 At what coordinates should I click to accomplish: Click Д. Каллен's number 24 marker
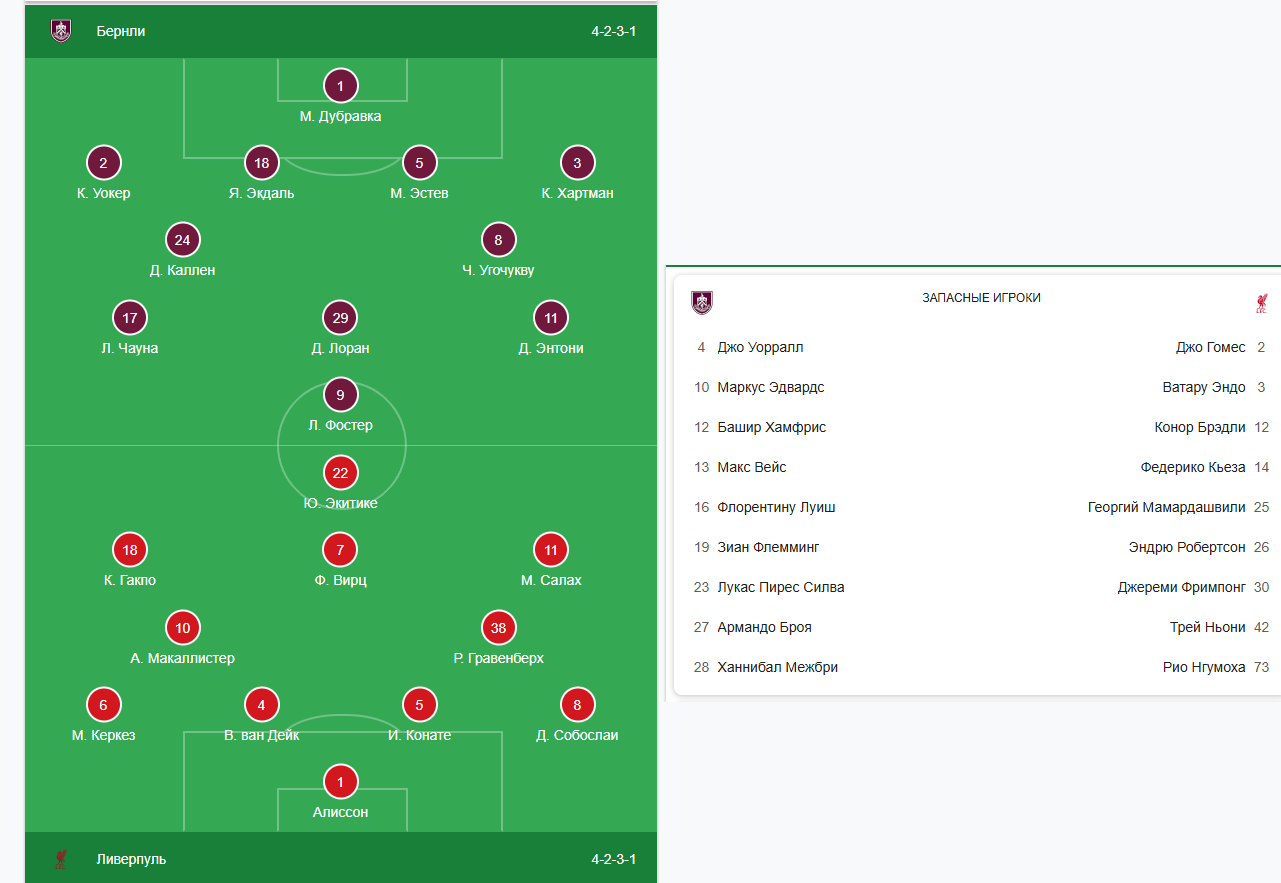pyautogui.click(x=182, y=240)
